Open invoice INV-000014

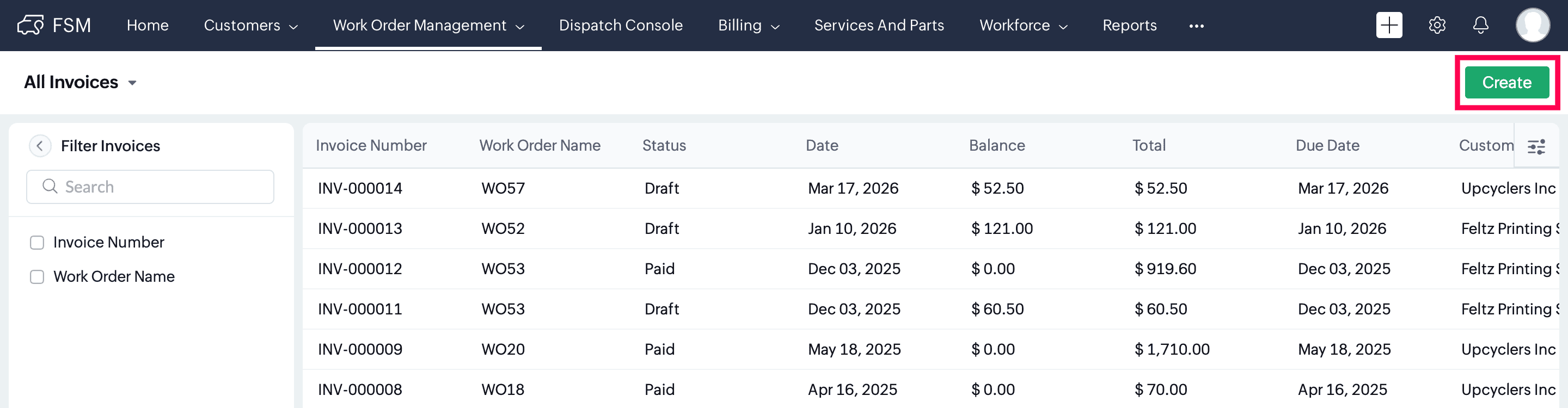(360, 188)
